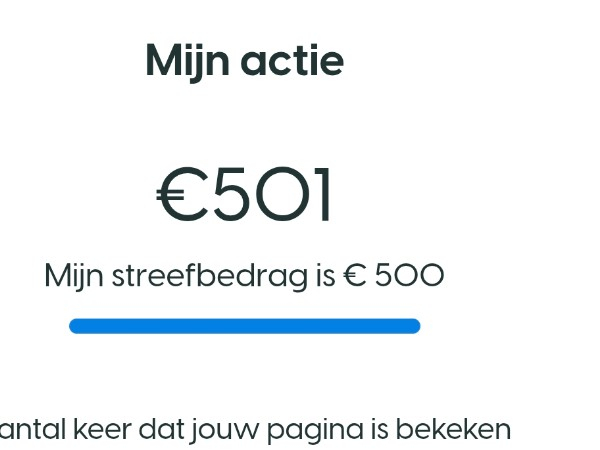
Task: Click the digits "501" of the raised amount
Action: pyautogui.click(x=272, y=196)
